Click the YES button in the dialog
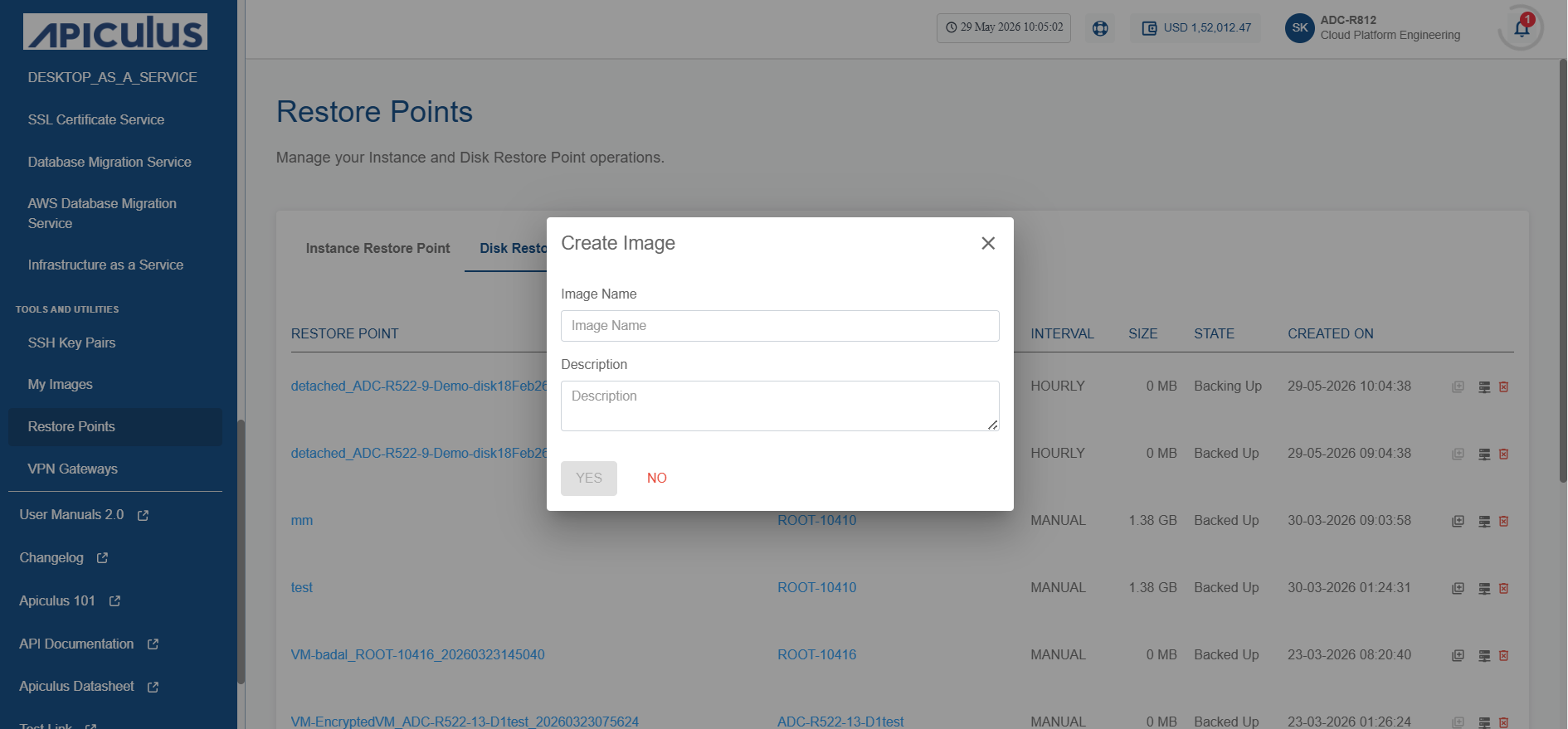Viewport: 1568px width, 729px height. (589, 479)
